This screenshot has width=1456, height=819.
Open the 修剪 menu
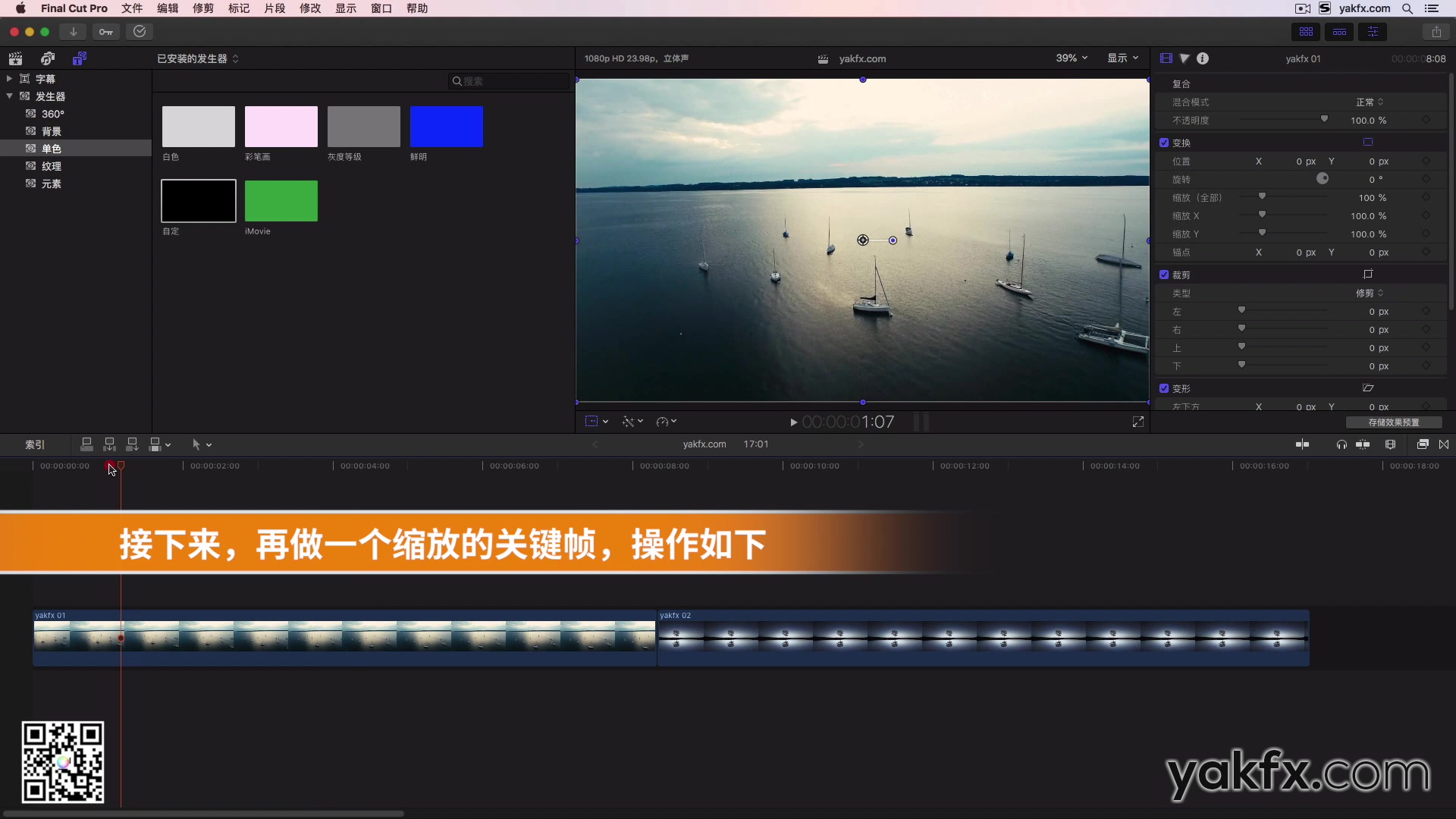tap(203, 8)
